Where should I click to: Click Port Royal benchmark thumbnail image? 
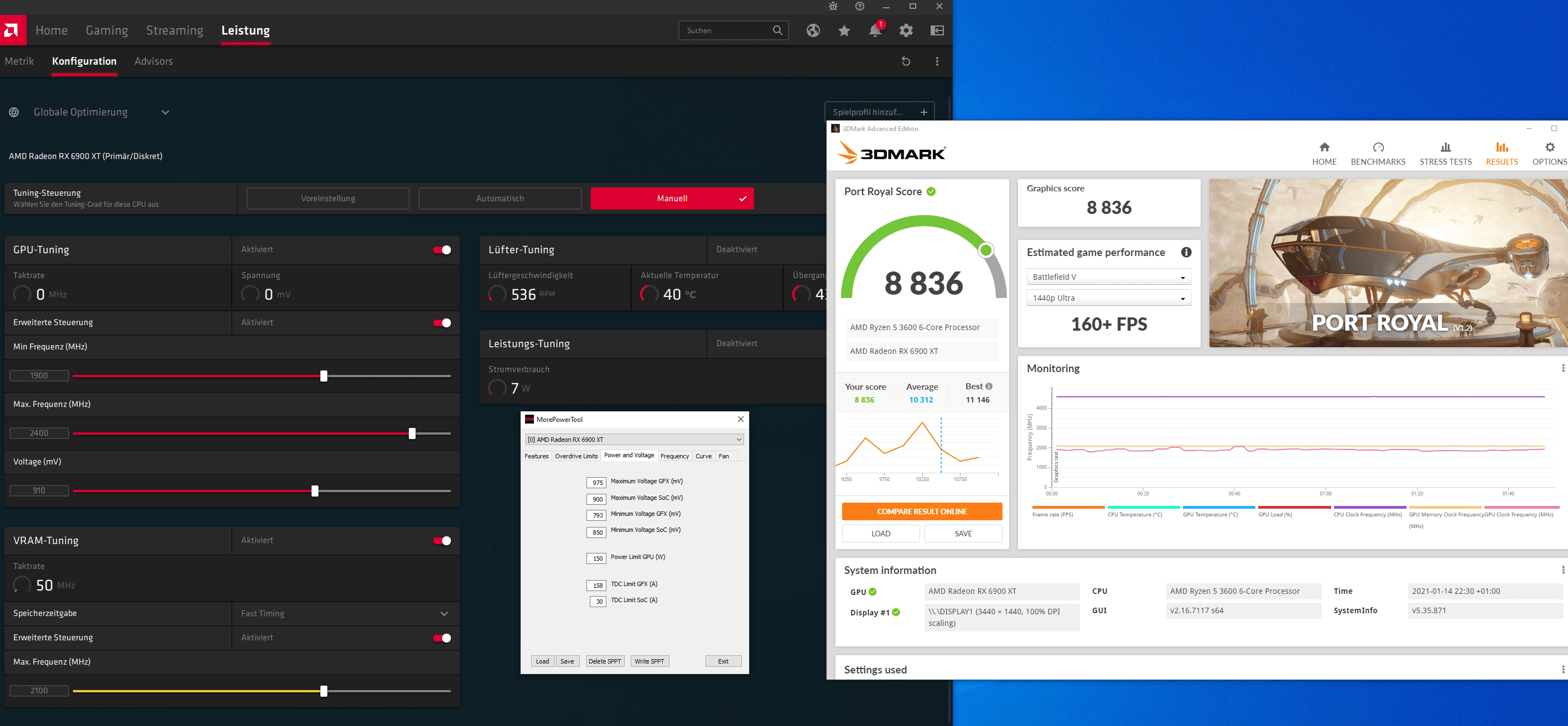pos(1388,264)
